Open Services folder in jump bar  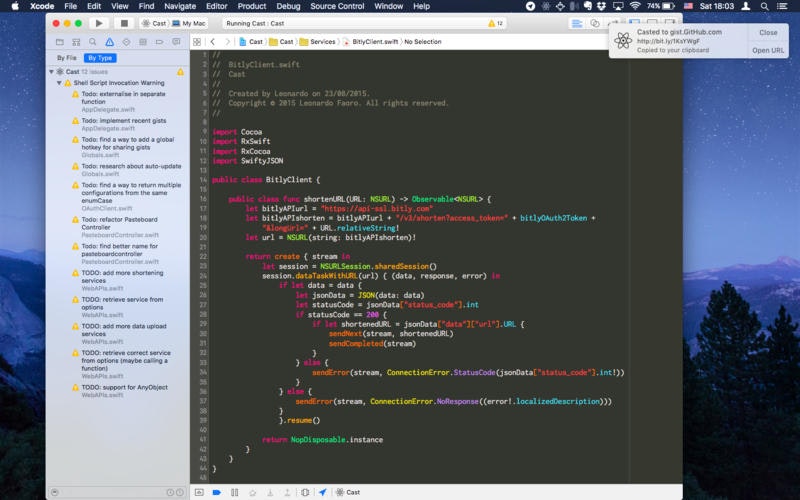click(317, 42)
